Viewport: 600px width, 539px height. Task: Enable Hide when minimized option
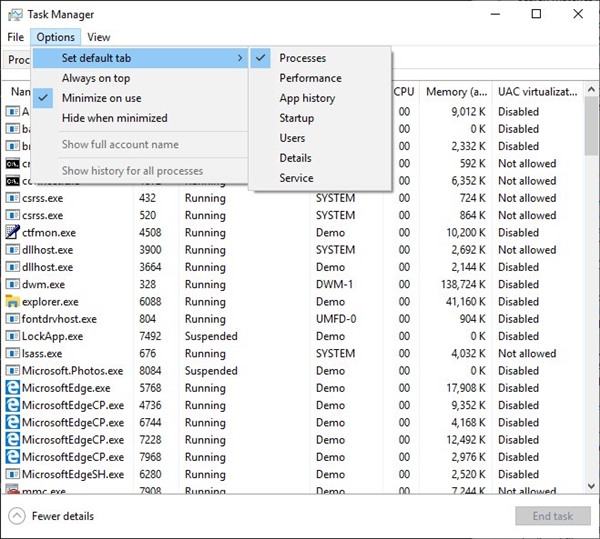[x=114, y=118]
